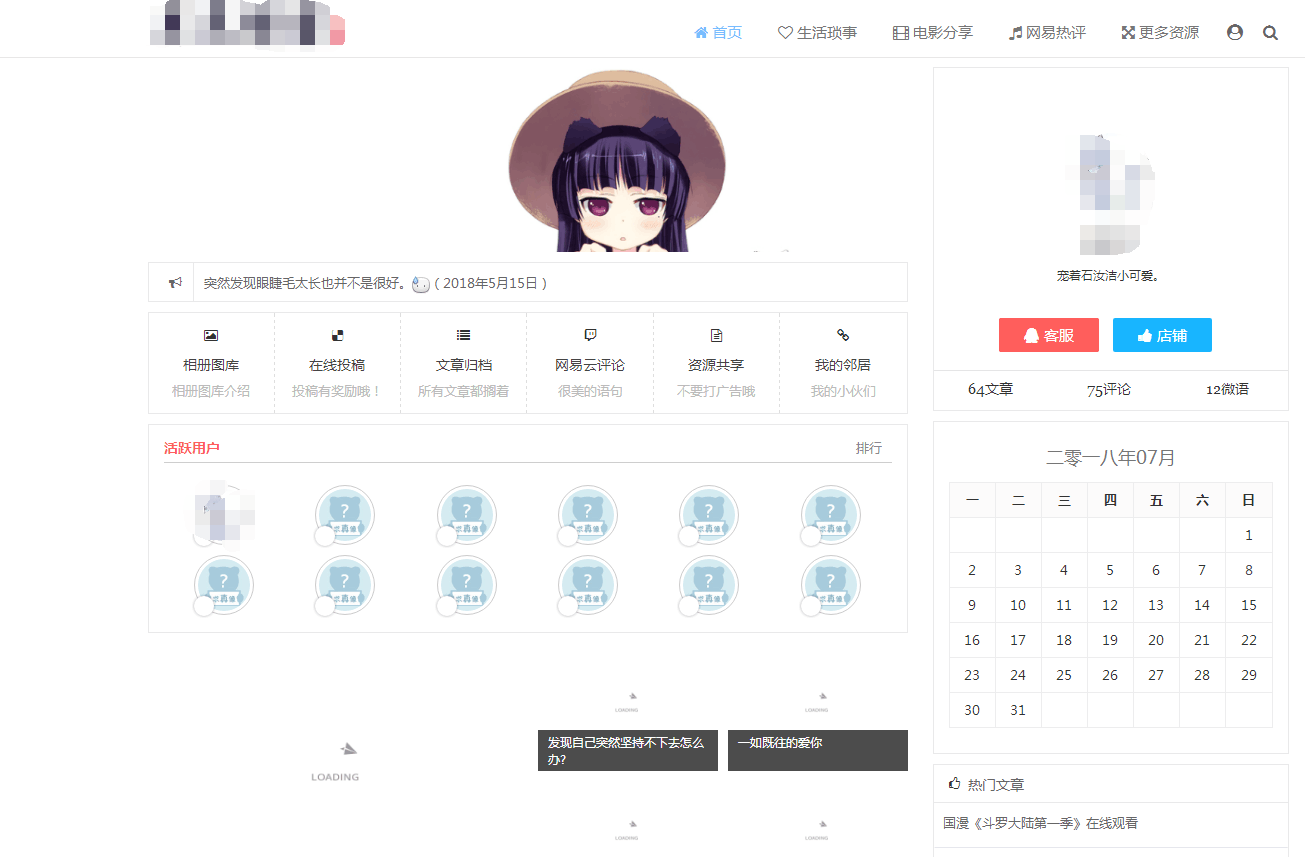Open the 电影分享 movie sharing menu
The width and height of the screenshot is (1305, 857).
[x=932, y=32]
